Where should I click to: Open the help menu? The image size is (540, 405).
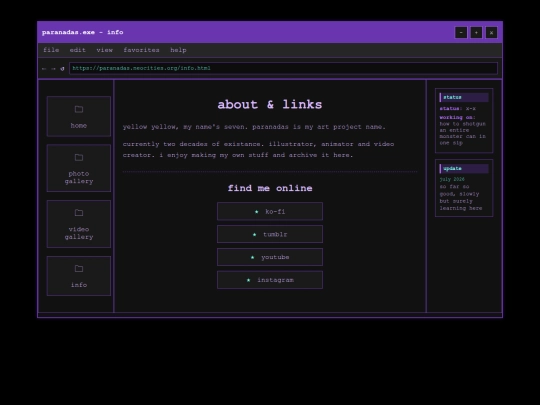click(x=178, y=50)
